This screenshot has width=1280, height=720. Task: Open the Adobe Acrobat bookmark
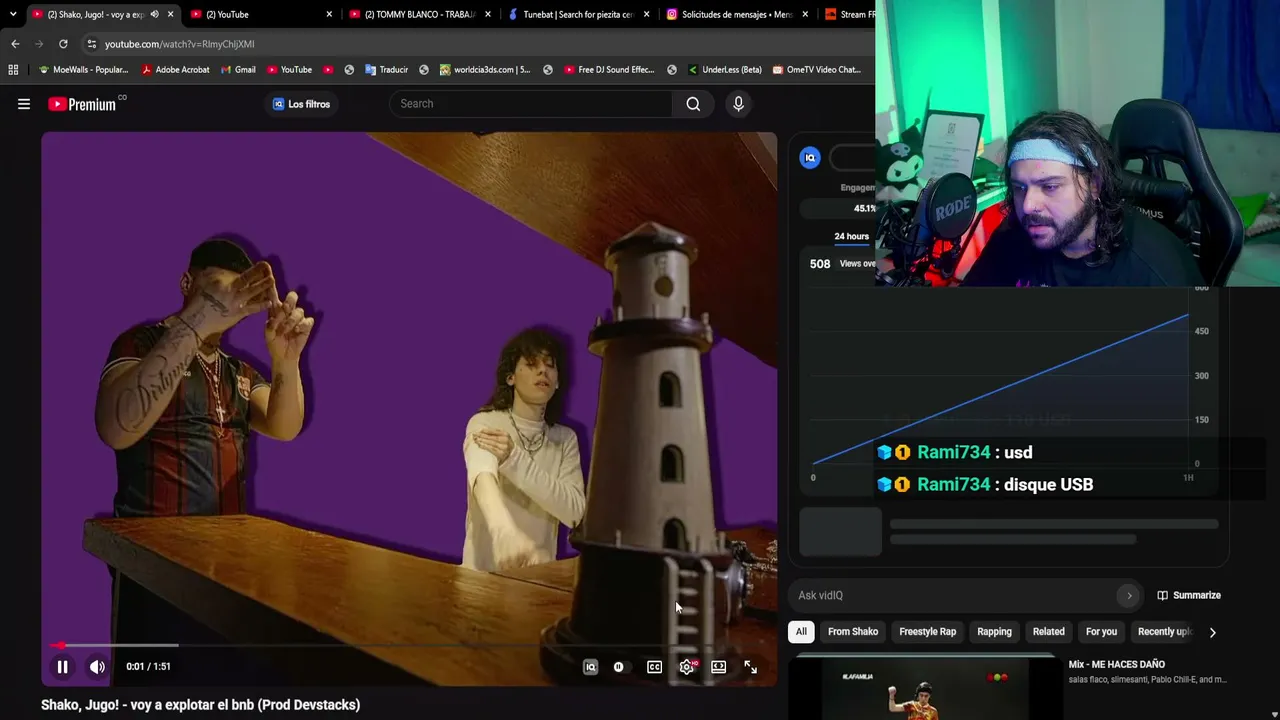(x=175, y=70)
